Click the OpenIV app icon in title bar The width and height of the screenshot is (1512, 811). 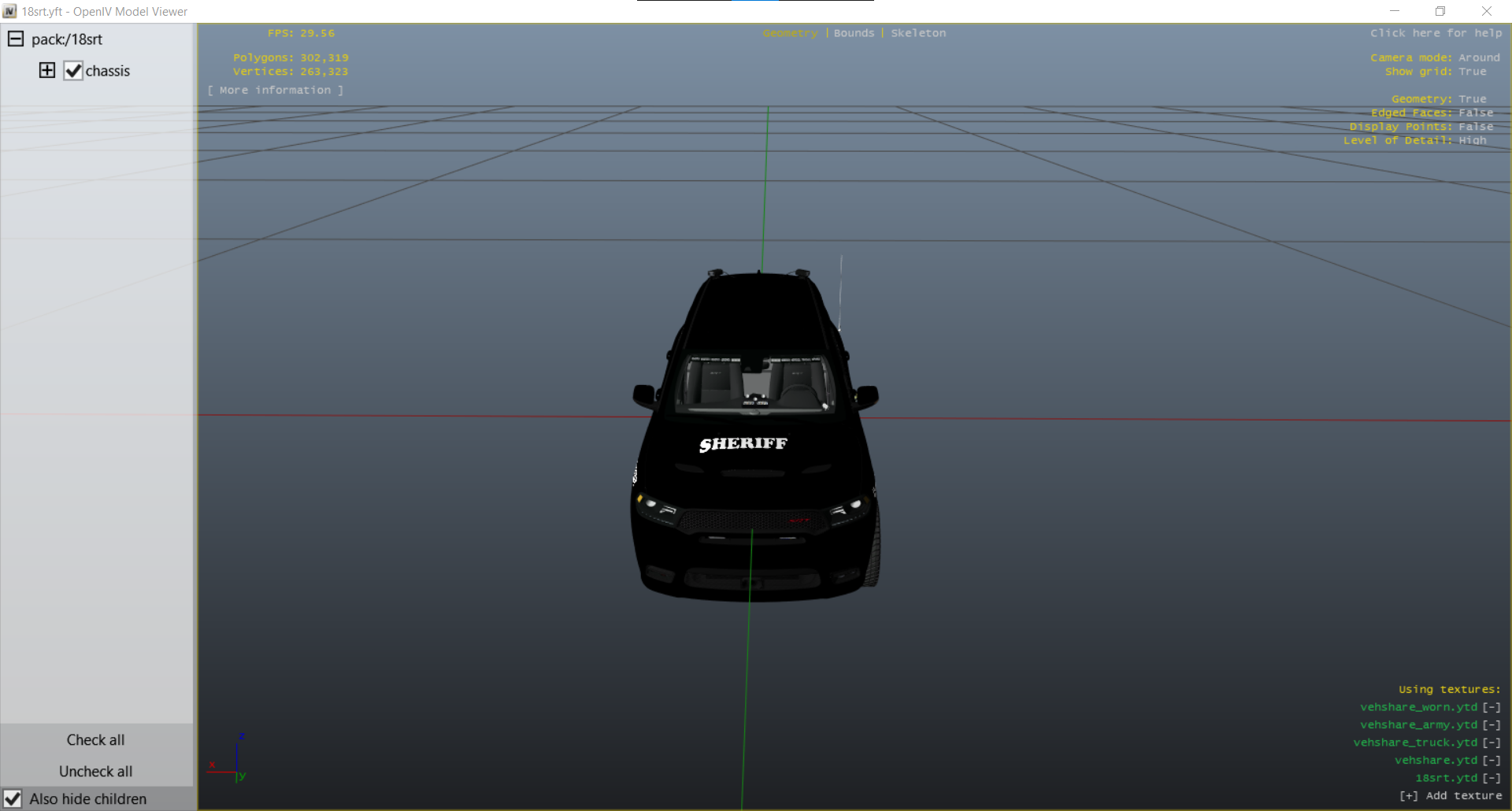point(9,11)
